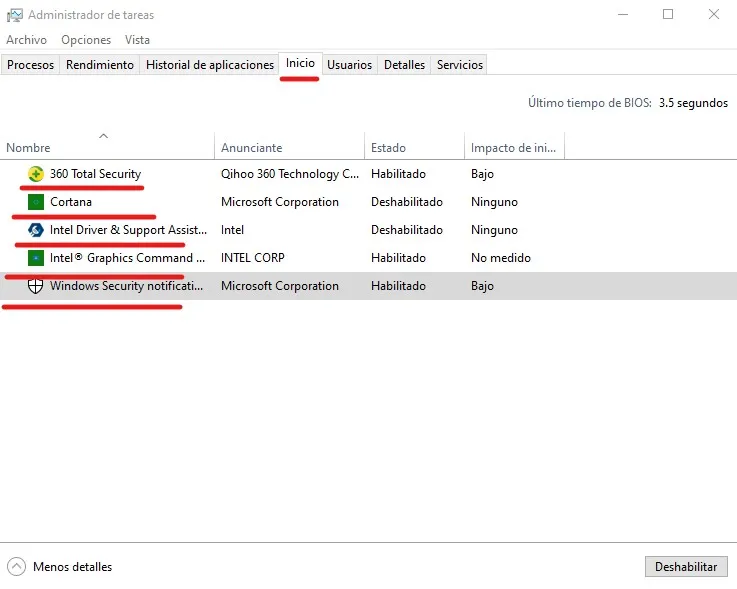Select Intel Graphics Command entry name
The height and width of the screenshot is (589, 737).
point(127,258)
